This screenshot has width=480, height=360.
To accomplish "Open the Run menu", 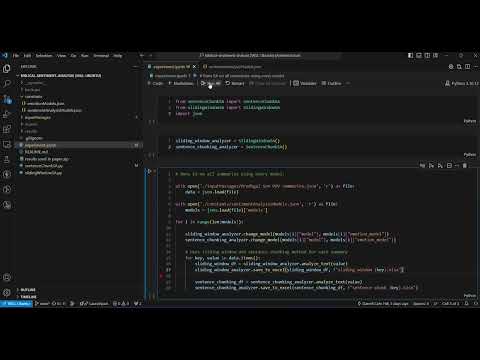I will [85, 56].
